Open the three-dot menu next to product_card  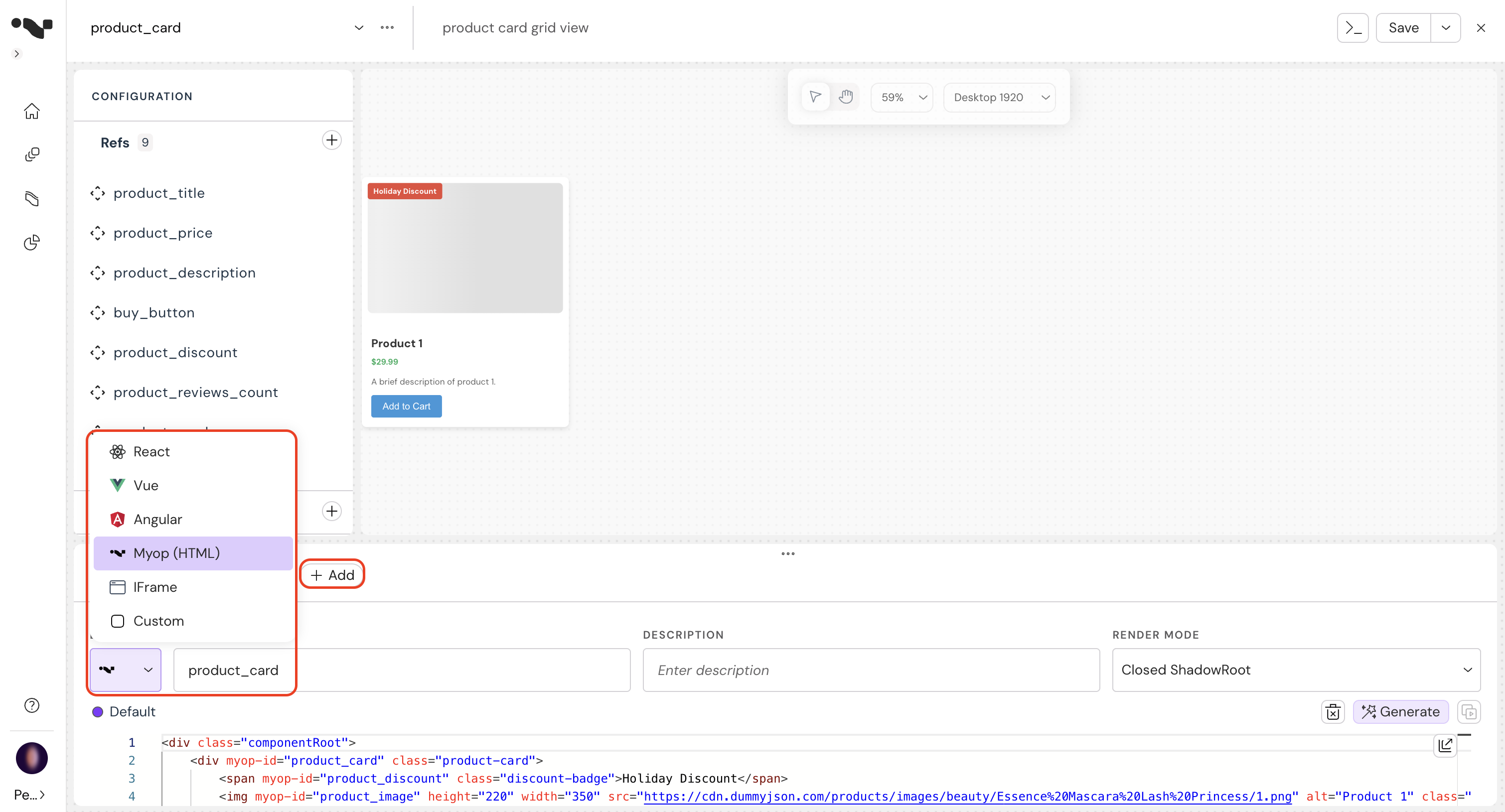pos(387,27)
